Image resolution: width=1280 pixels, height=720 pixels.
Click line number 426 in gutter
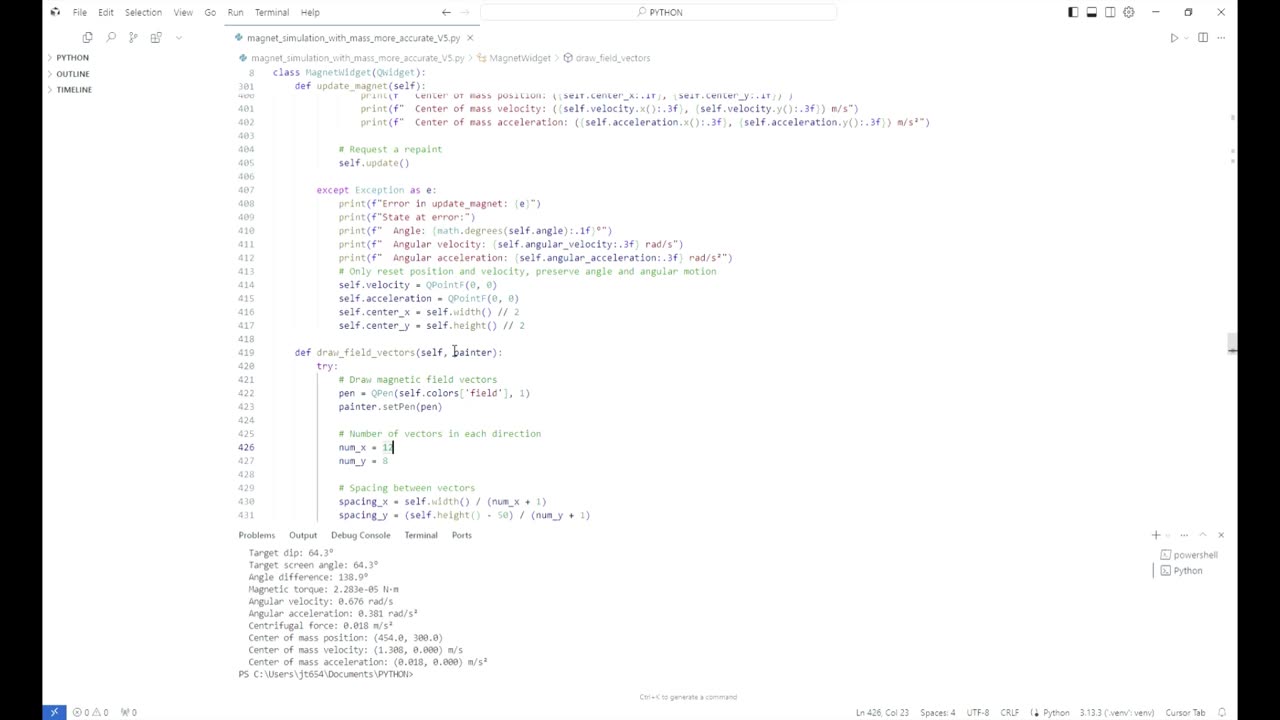point(246,447)
